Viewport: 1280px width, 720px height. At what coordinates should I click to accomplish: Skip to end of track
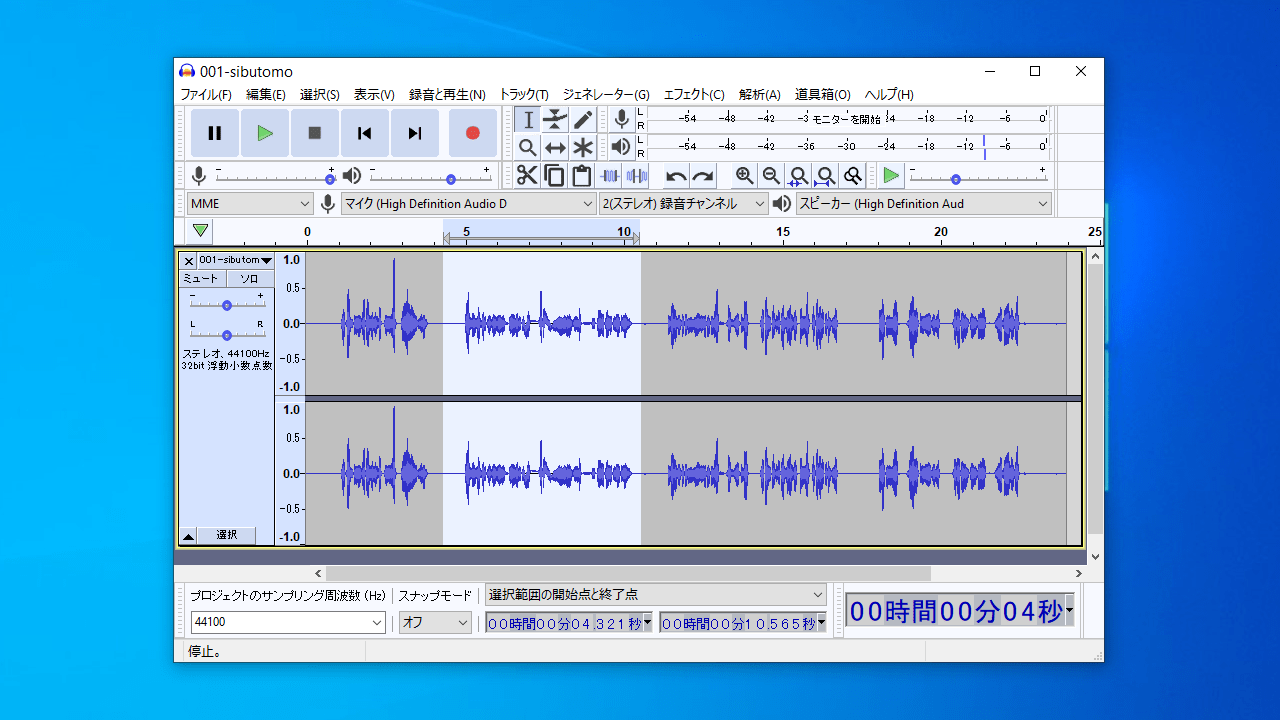415,133
